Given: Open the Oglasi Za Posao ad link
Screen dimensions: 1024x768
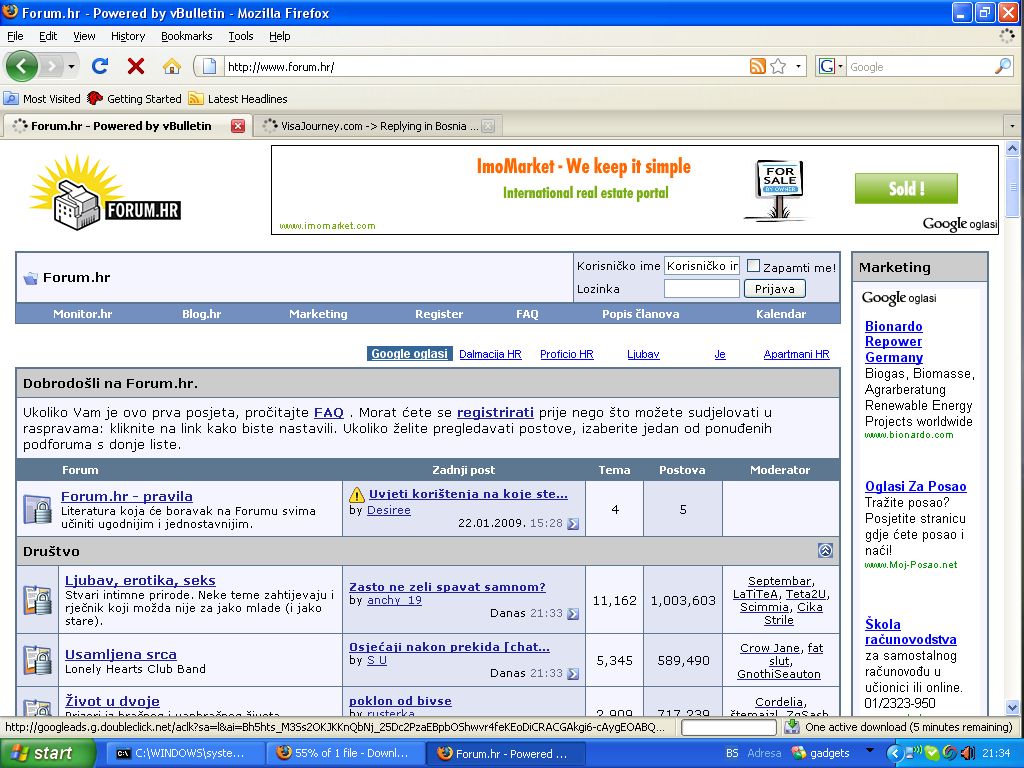Looking at the screenshot, I should pos(916,486).
